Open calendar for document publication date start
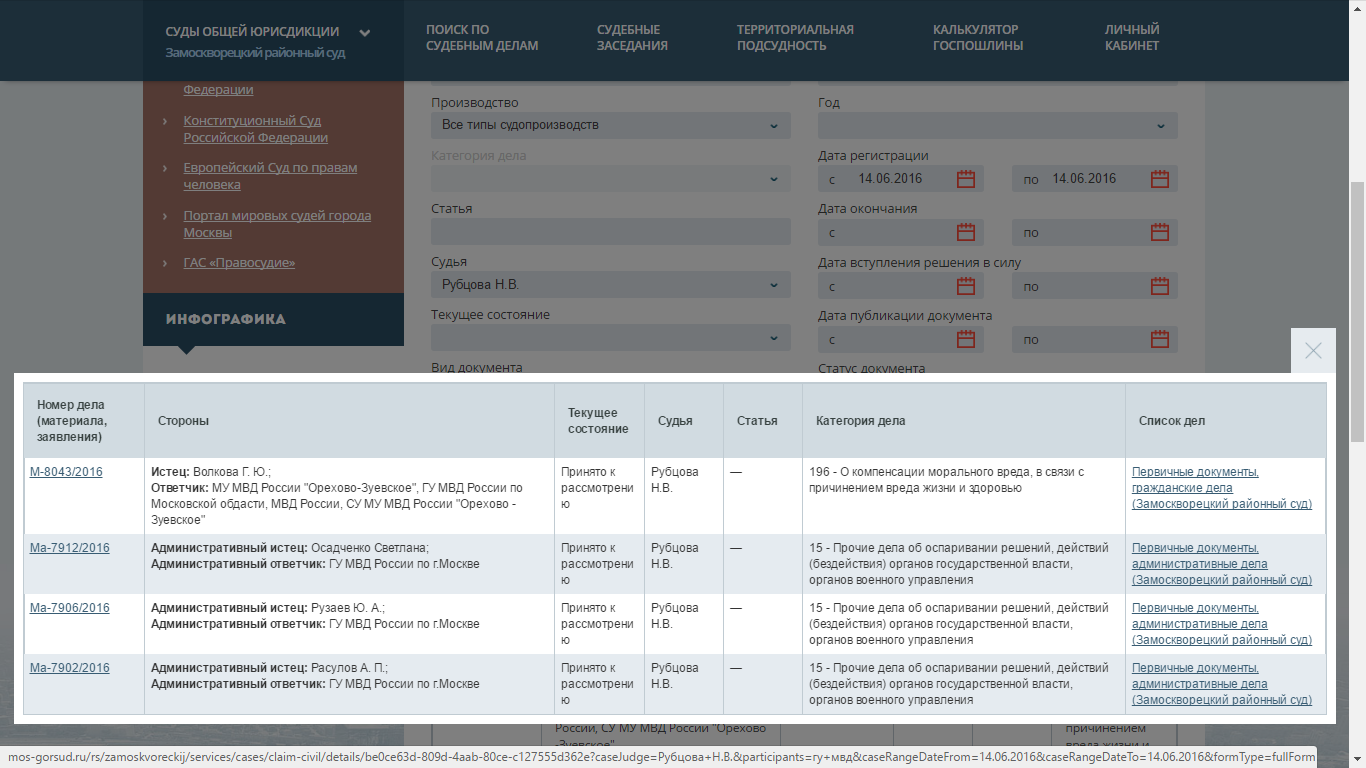 click(965, 339)
